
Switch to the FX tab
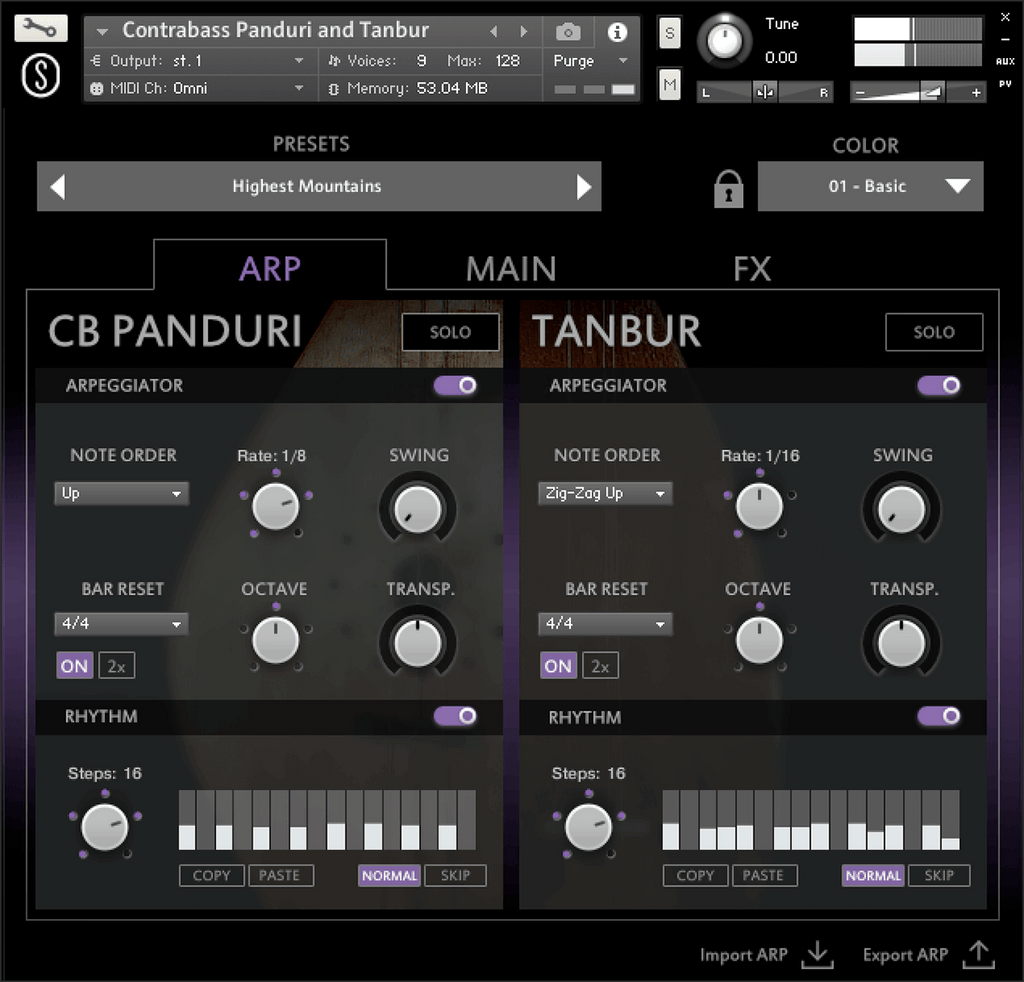tap(752, 268)
